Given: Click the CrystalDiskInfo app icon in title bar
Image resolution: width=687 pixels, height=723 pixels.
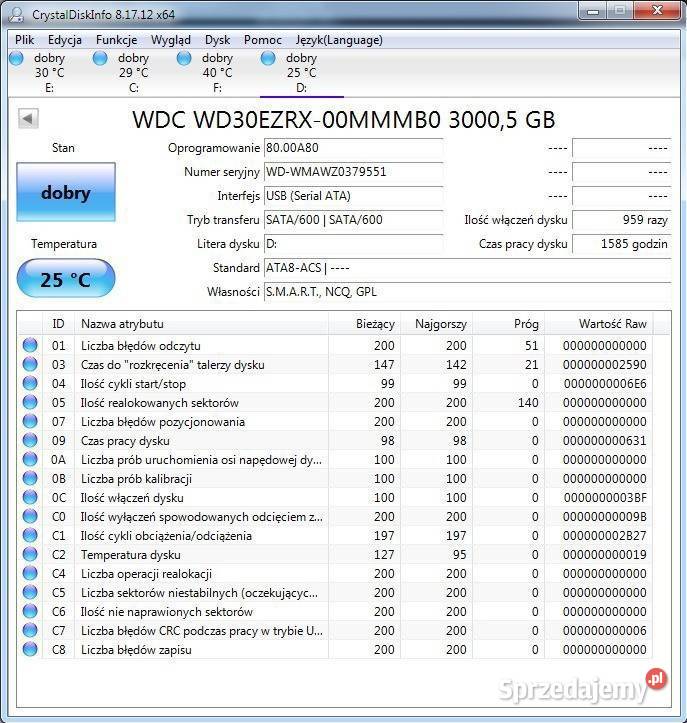Looking at the screenshot, I should pos(17,14).
